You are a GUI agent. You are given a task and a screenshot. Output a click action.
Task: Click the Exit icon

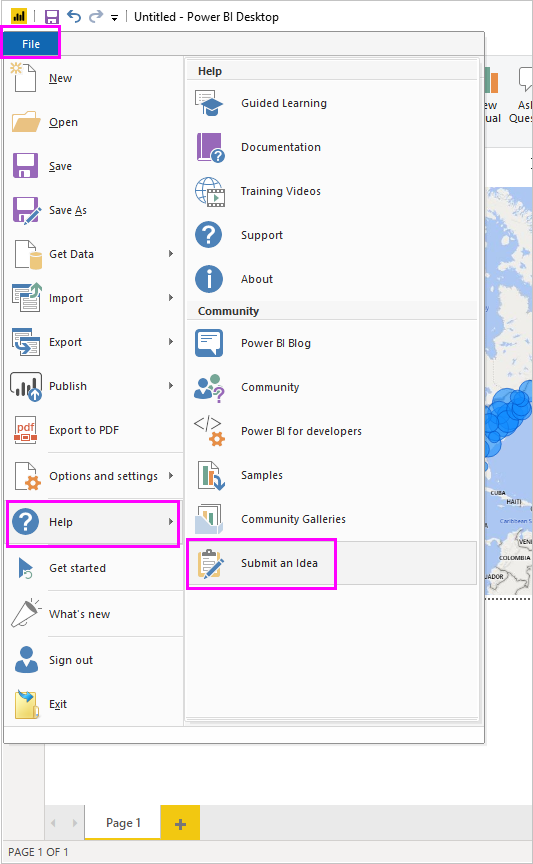27,704
